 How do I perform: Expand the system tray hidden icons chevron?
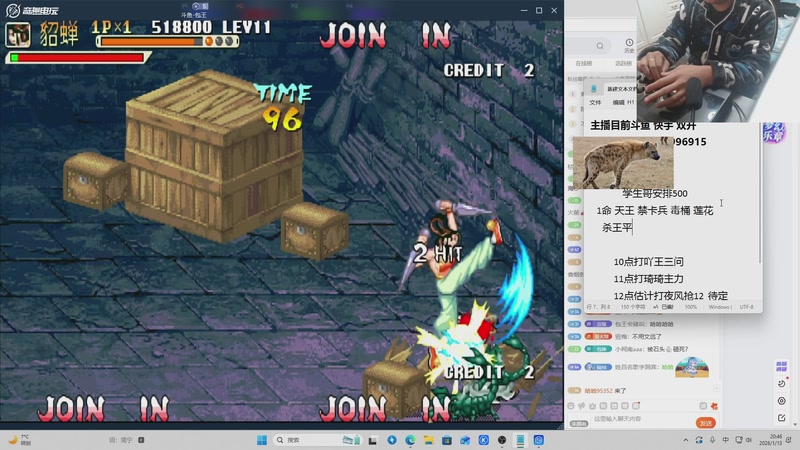[686, 440]
